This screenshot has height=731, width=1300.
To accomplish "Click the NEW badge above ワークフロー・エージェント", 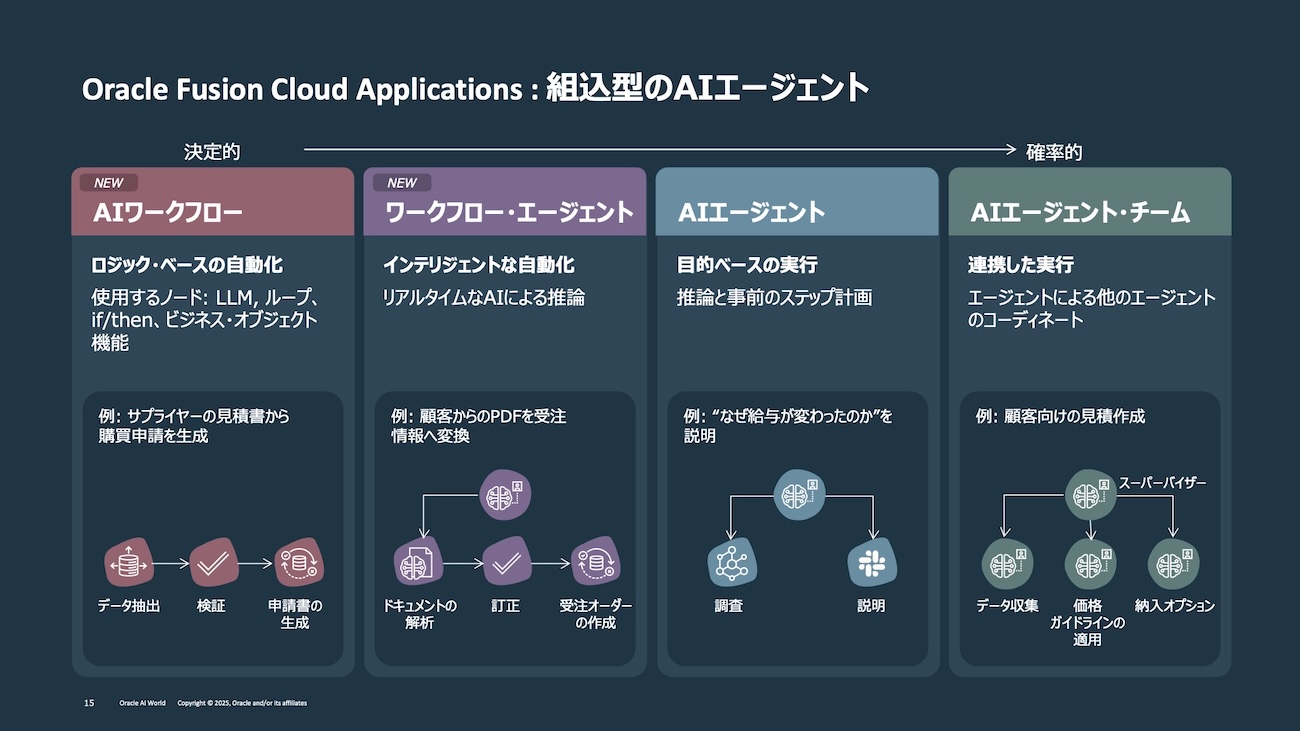I will click(x=402, y=183).
